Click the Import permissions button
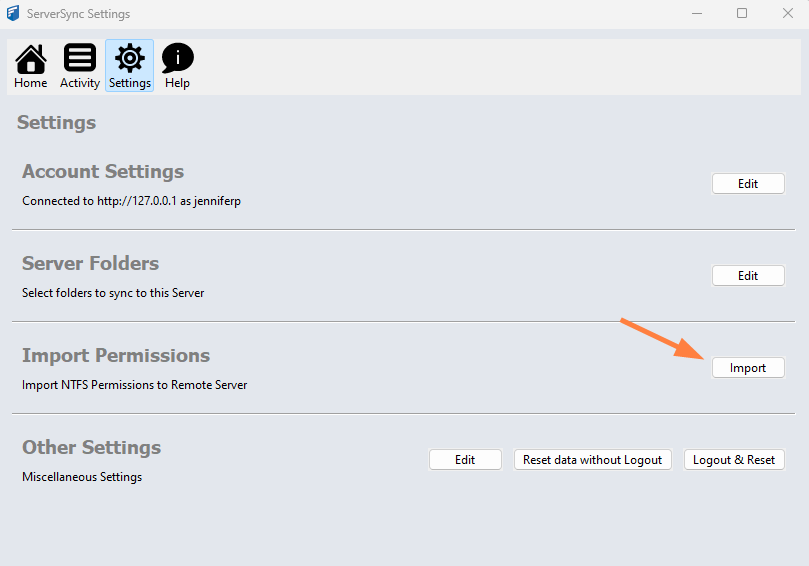The width and height of the screenshot is (809, 566). point(747,368)
